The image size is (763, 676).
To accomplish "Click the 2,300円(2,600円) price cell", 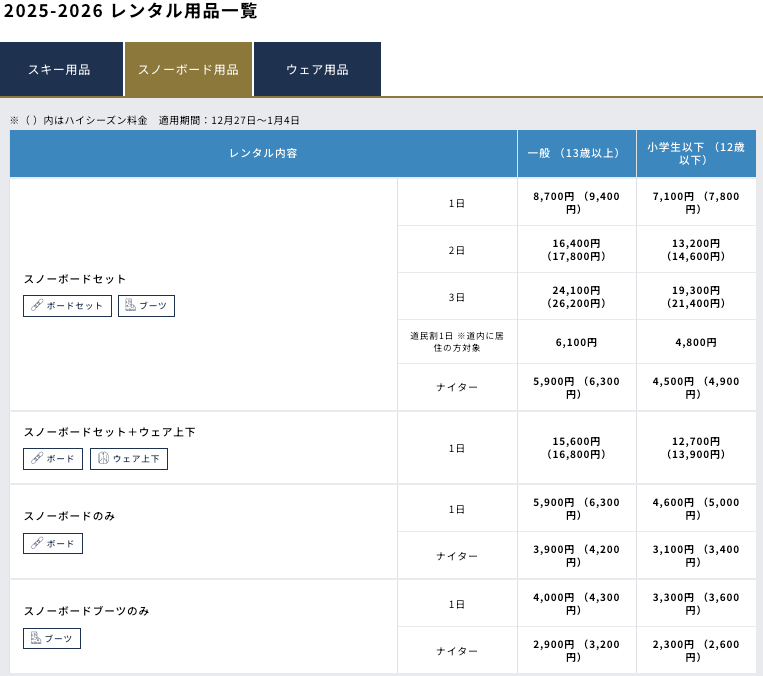I will (x=696, y=650).
